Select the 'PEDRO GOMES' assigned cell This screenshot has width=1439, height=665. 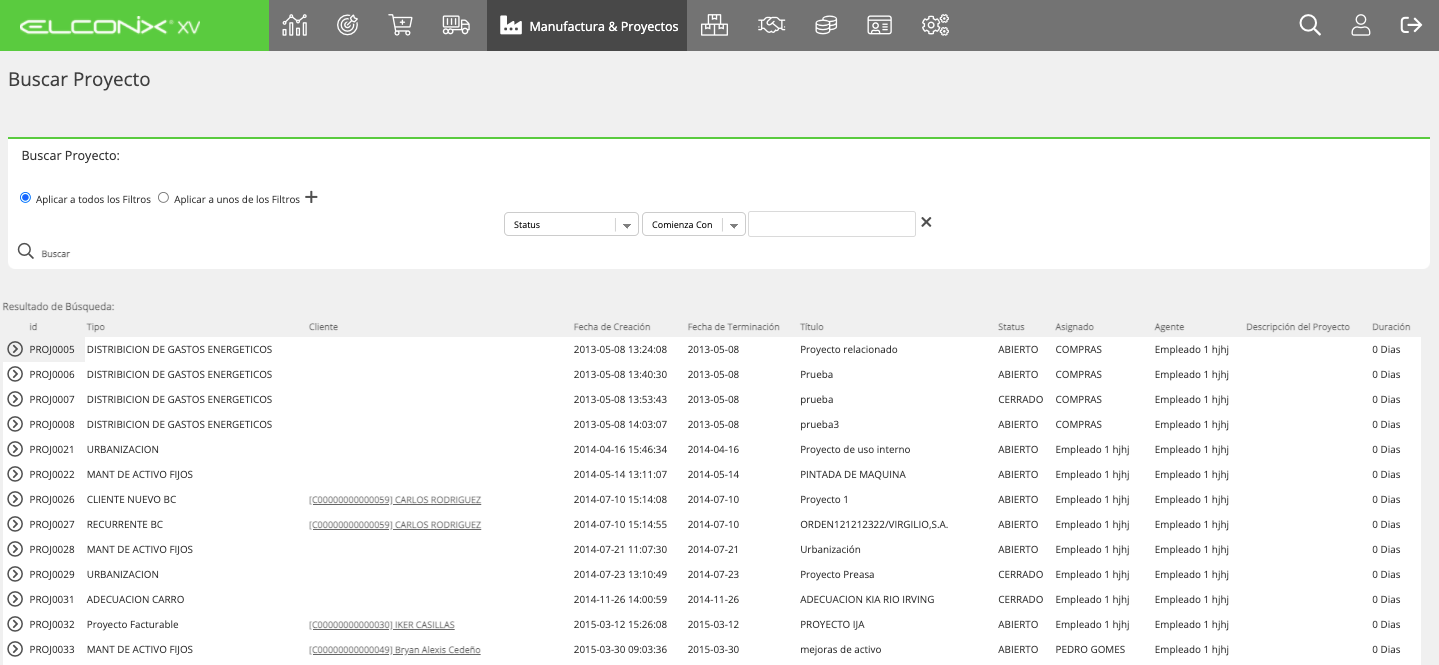tap(1090, 650)
